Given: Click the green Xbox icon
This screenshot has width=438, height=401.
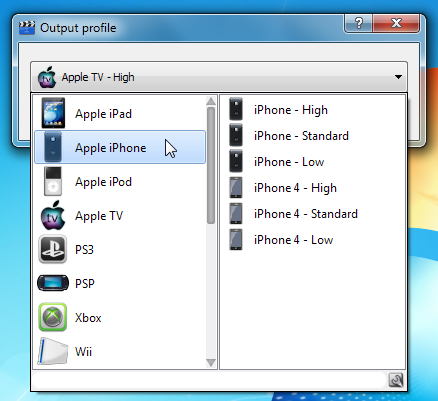Looking at the screenshot, I should pyautogui.click(x=53, y=317).
